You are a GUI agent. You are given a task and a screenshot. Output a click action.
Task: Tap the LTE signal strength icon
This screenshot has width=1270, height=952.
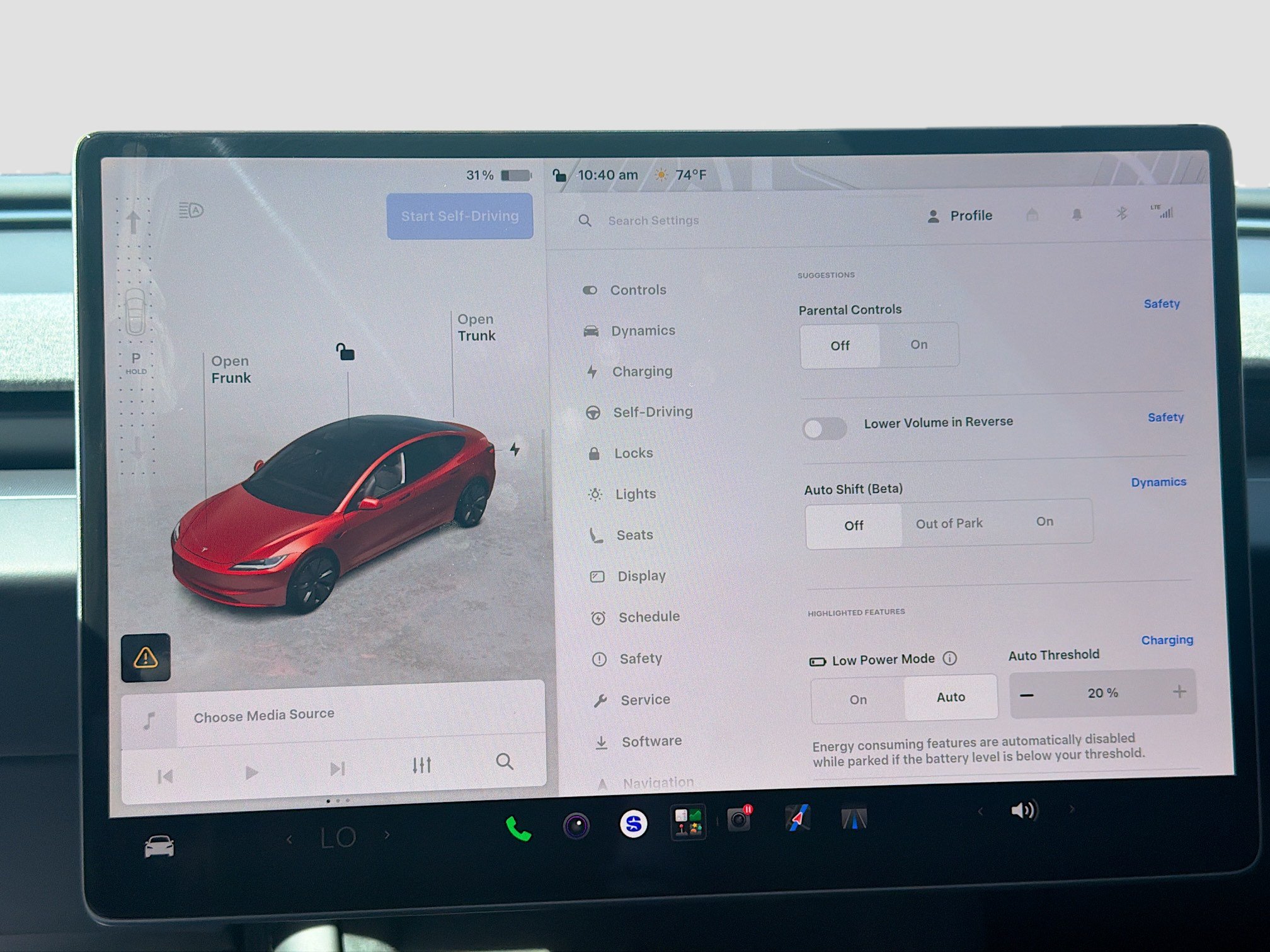1162,212
